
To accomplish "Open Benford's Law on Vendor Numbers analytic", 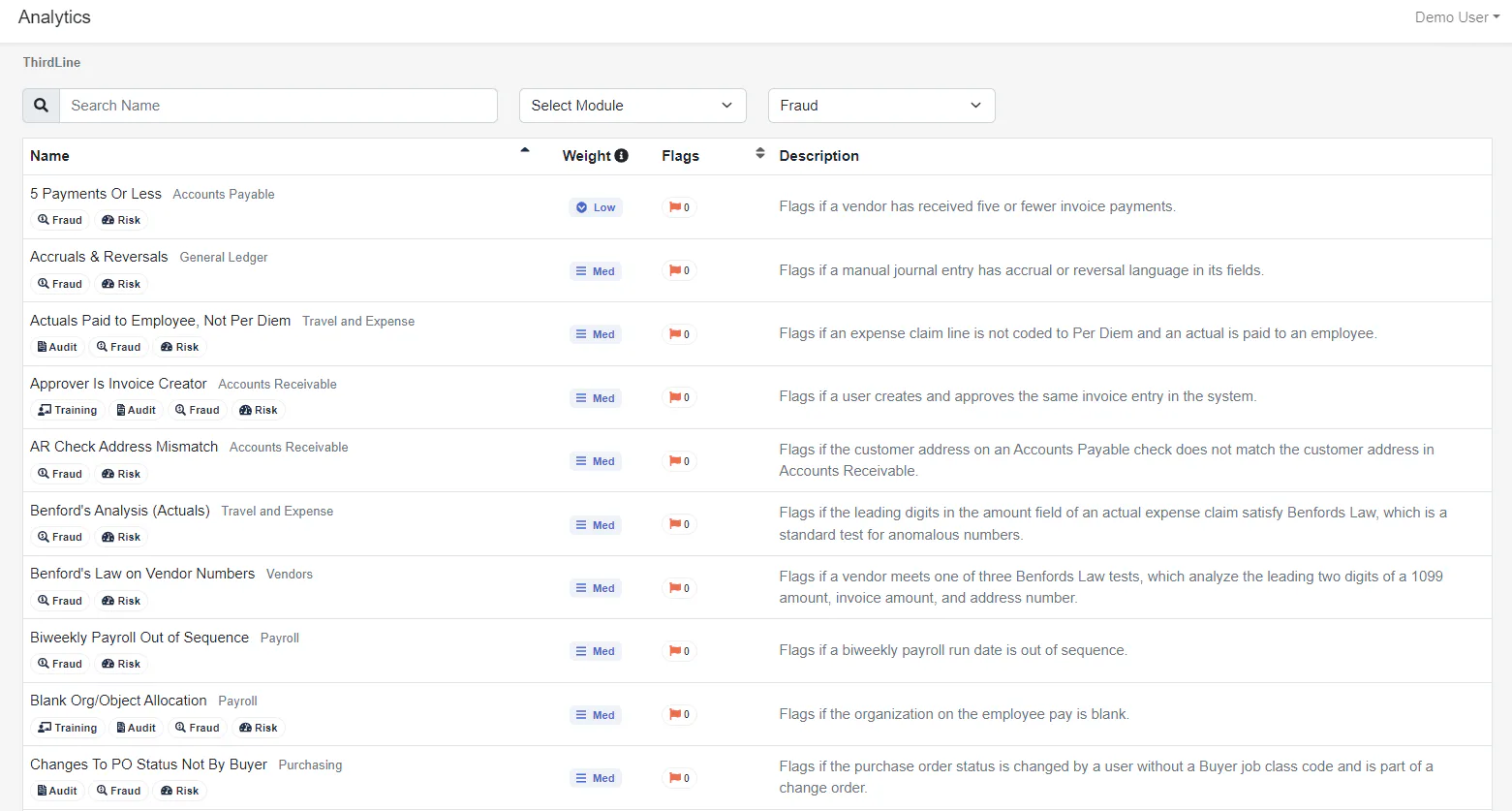I will 142,574.
